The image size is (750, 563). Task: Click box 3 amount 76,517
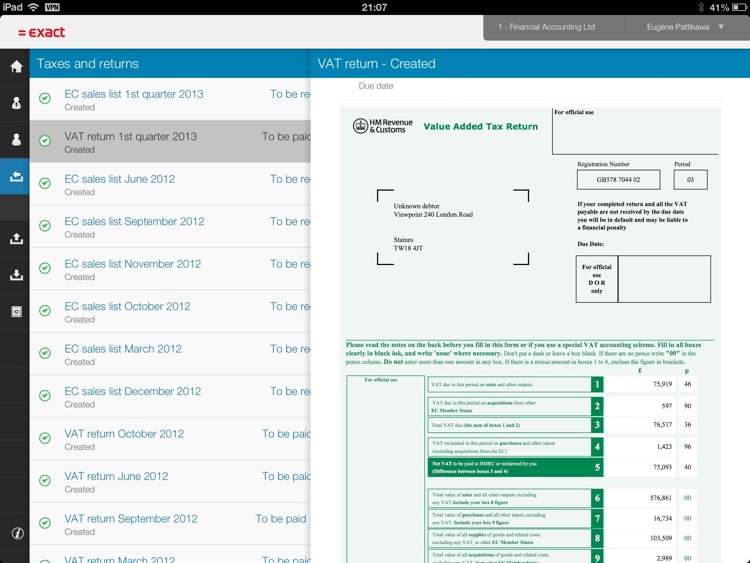point(663,425)
